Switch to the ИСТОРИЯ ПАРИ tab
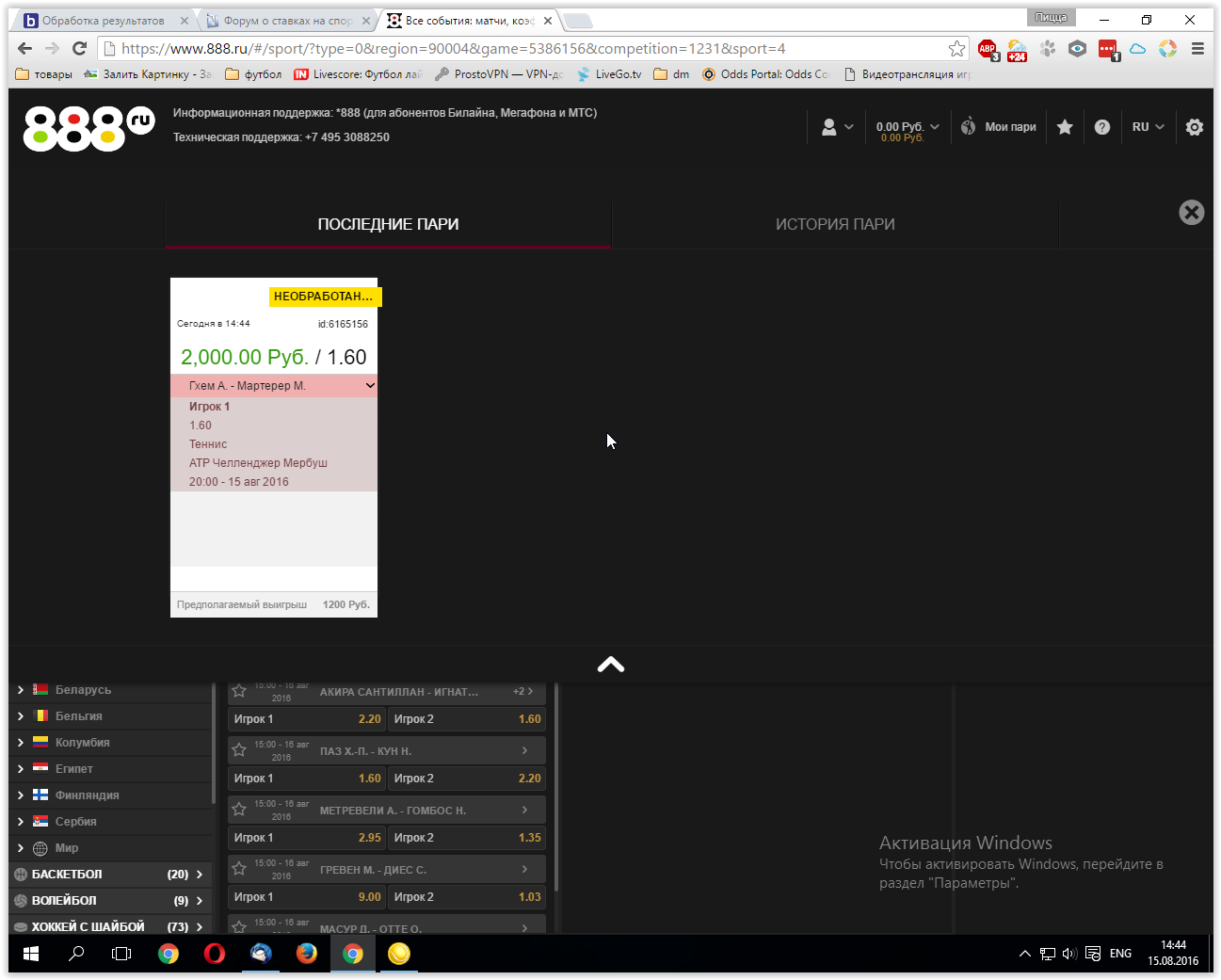The image size is (1221, 980). click(835, 225)
